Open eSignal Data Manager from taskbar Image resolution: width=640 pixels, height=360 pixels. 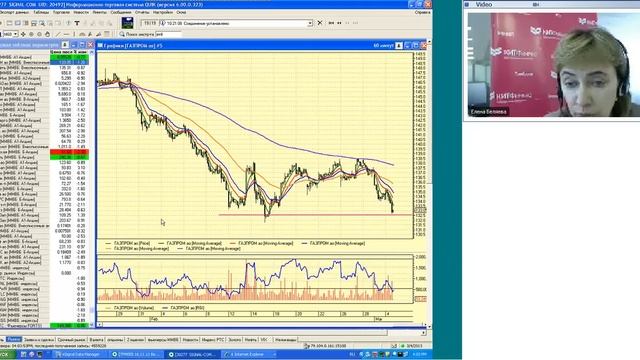point(80,354)
